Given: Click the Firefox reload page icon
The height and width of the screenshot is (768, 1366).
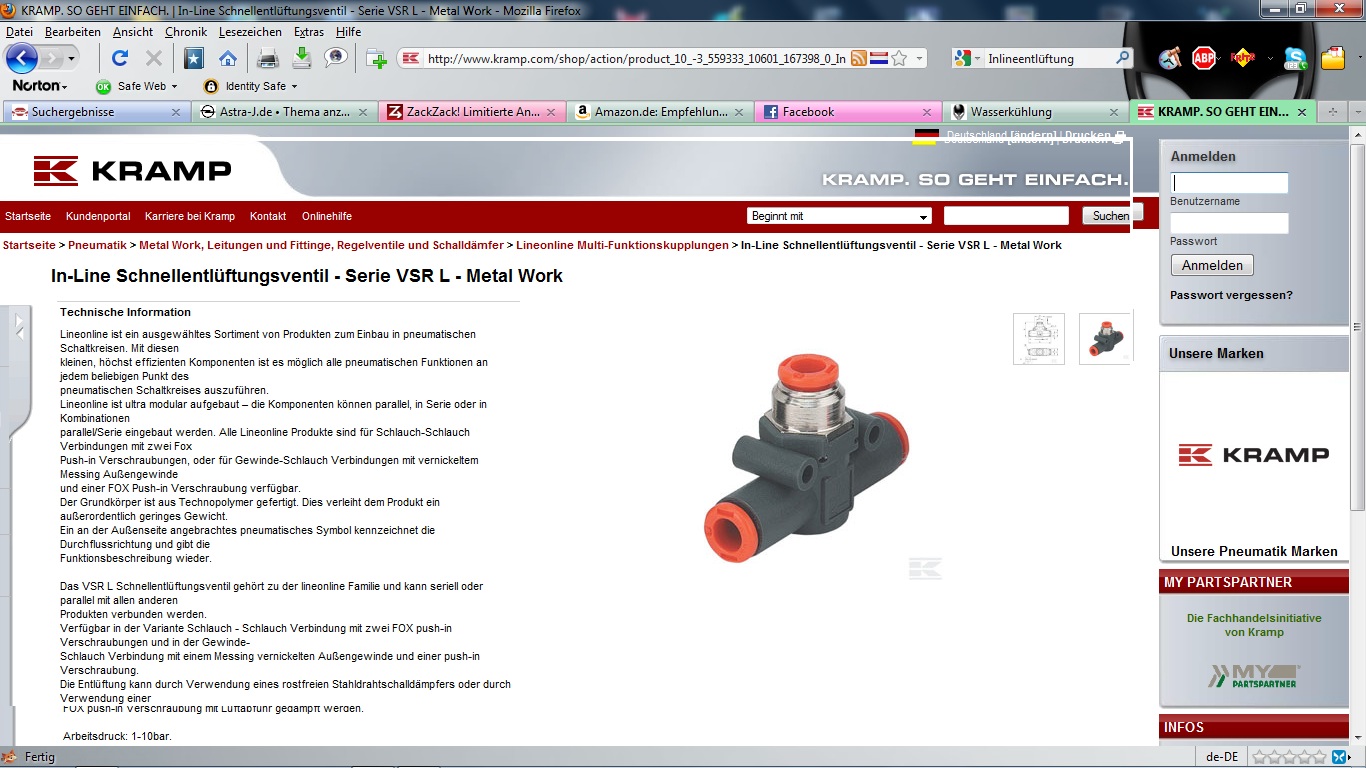Looking at the screenshot, I should (x=120, y=58).
